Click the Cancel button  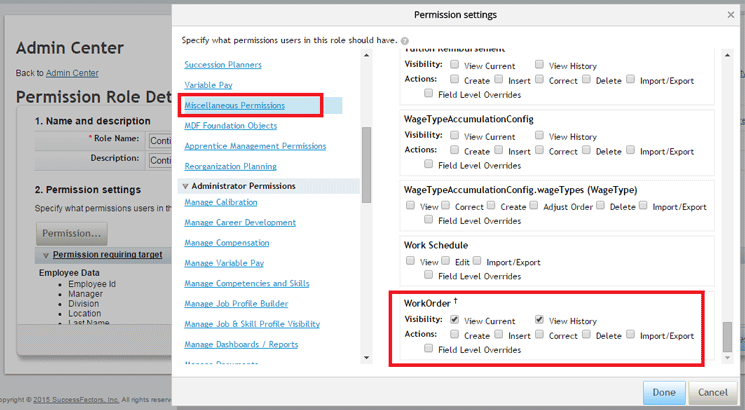point(714,393)
